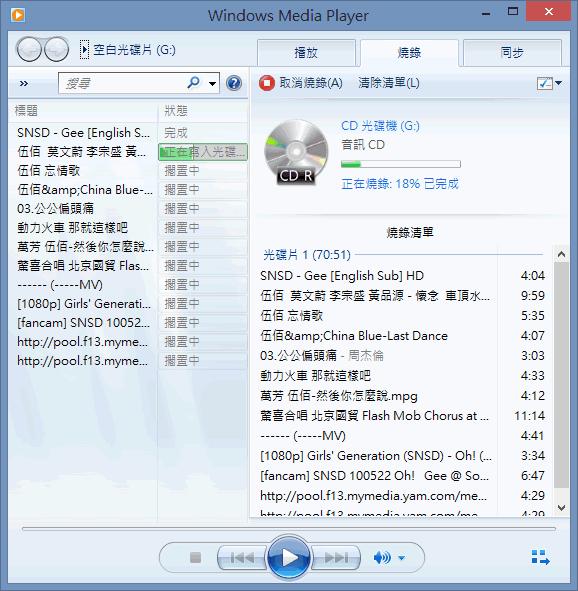Click the 11:14 duration value
This screenshot has width=578, height=591.
coord(529,416)
